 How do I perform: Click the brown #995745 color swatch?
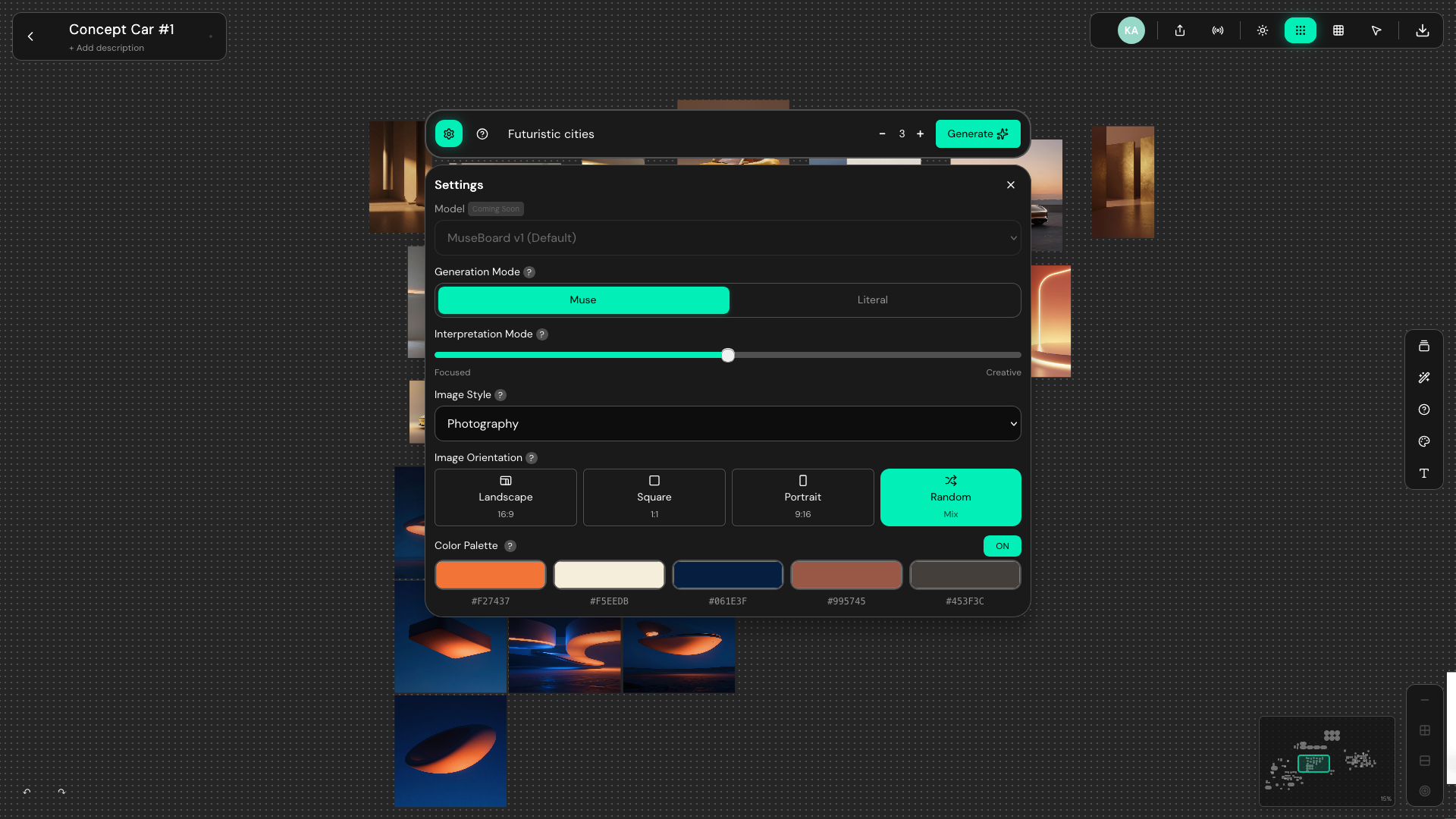(846, 575)
